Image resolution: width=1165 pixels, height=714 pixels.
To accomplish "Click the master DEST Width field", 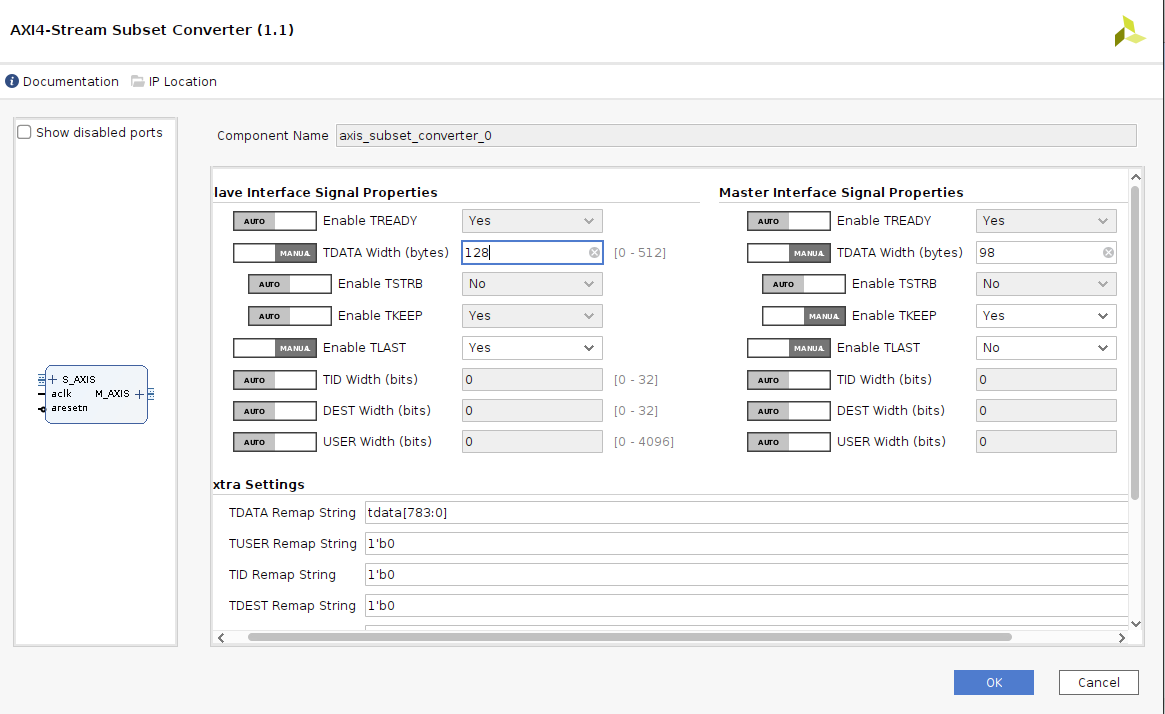I will click(x=1046, y=411).
